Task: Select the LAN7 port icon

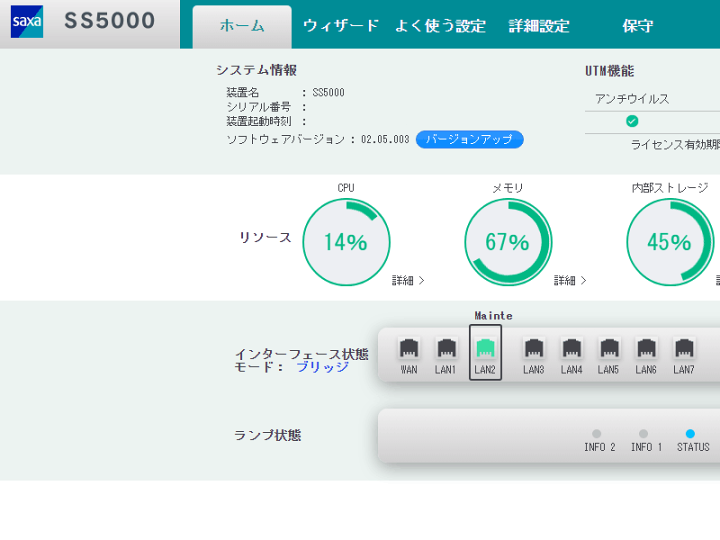Action: [x=684, y=348]
